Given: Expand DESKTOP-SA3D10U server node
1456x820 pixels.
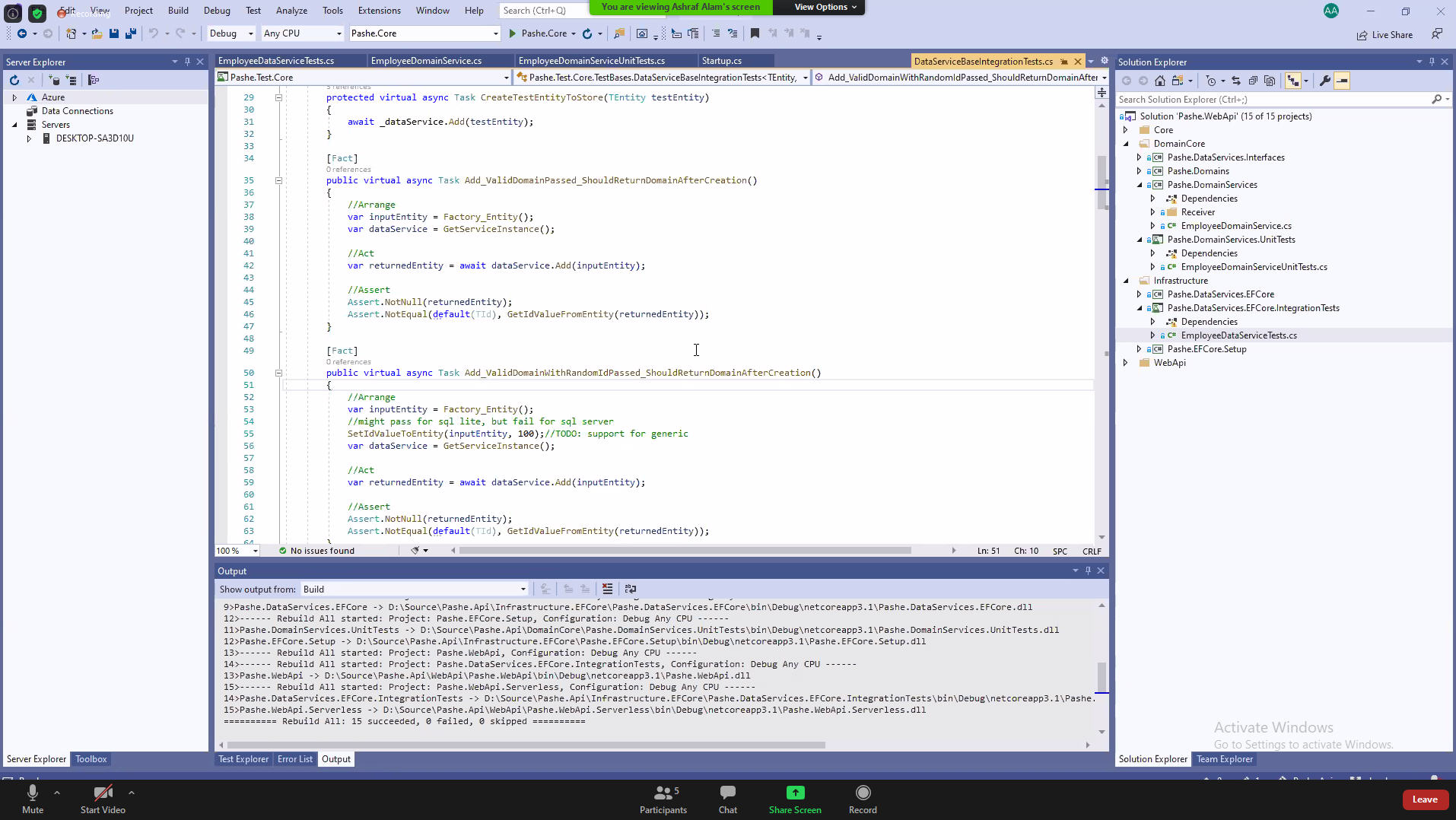Looking at the screenshot, I should pos(29,138).
